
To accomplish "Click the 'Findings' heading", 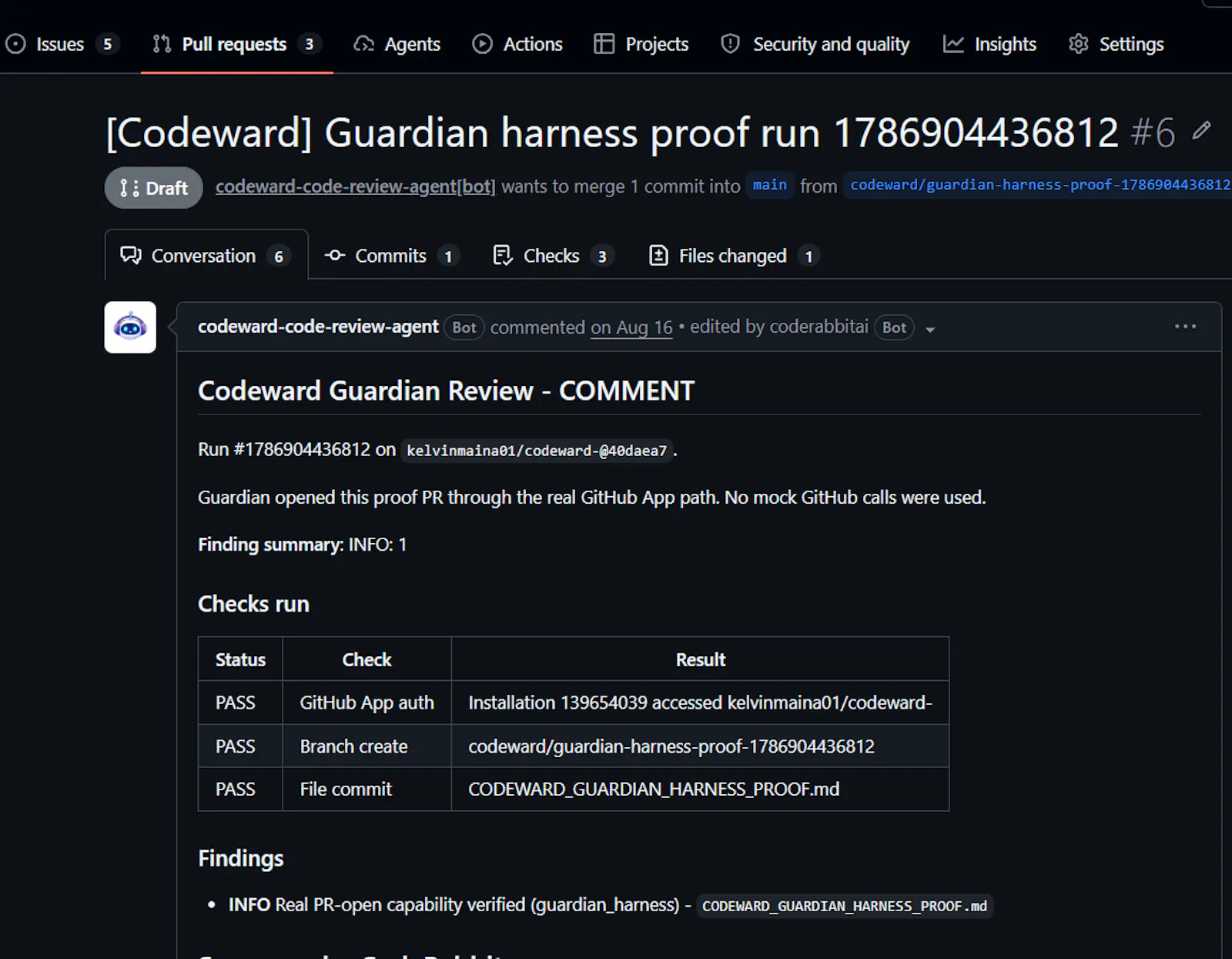I will 240,858.
